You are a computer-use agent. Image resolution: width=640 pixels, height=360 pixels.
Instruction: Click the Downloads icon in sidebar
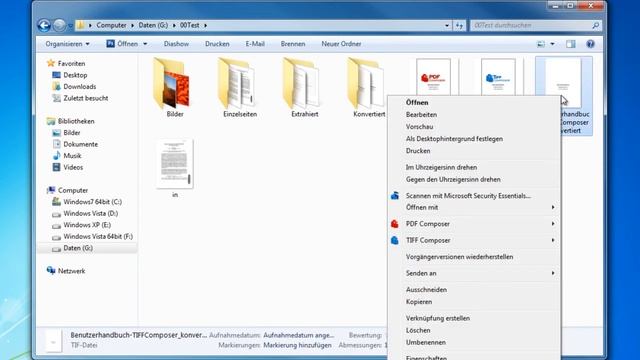click(x=56, y=87)
